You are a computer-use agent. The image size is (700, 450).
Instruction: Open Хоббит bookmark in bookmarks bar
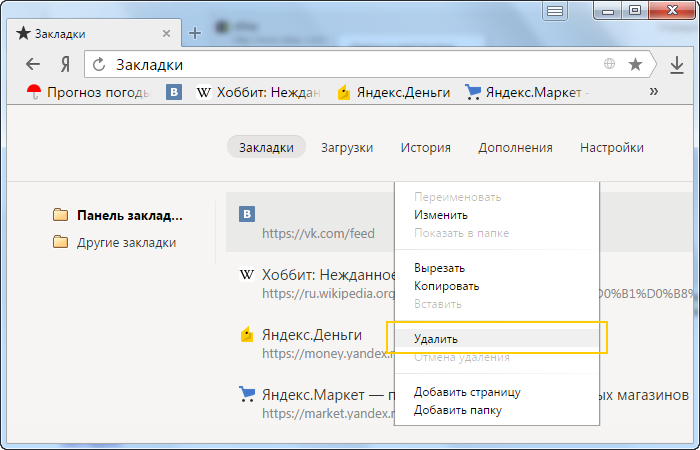point(258,92)
